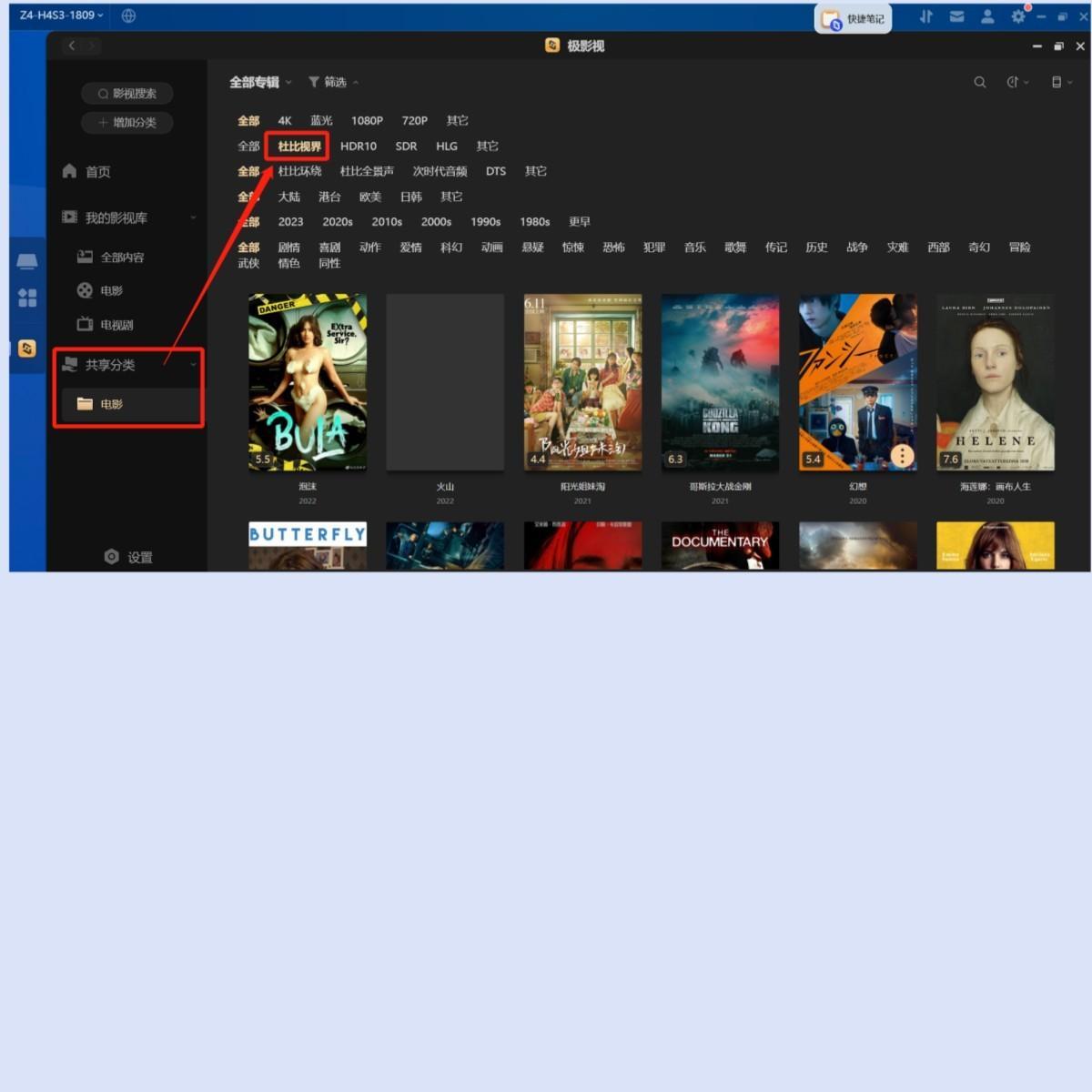Open the 阳光姐妹淘 movie poster
Viewport: 1092px width, 1092px height.
(582, 382)
